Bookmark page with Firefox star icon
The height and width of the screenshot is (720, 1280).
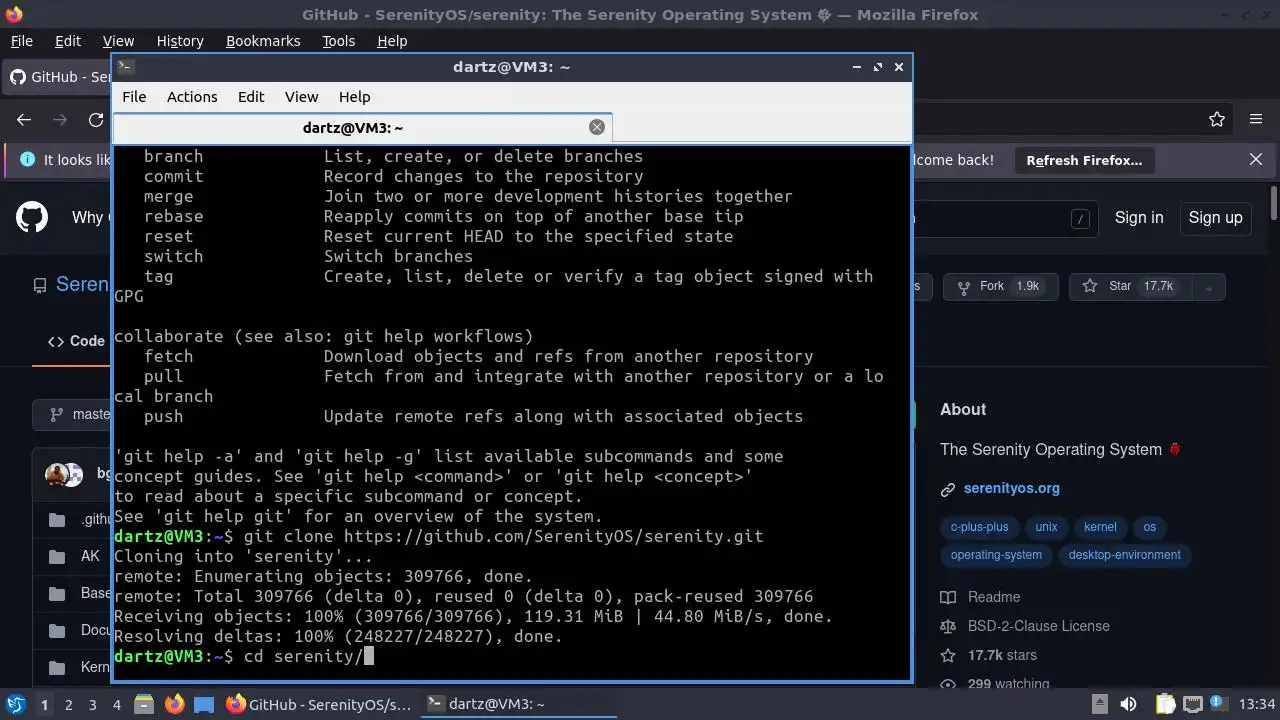click(1217, 120)
